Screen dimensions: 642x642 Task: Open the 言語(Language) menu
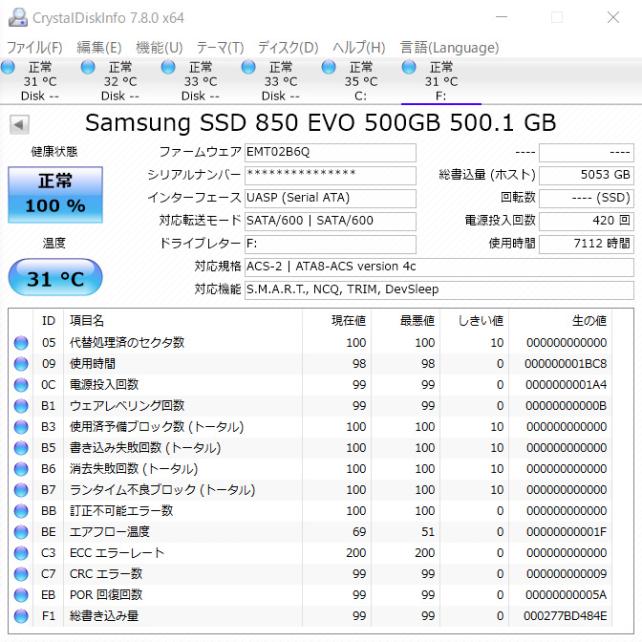(450, 48)
